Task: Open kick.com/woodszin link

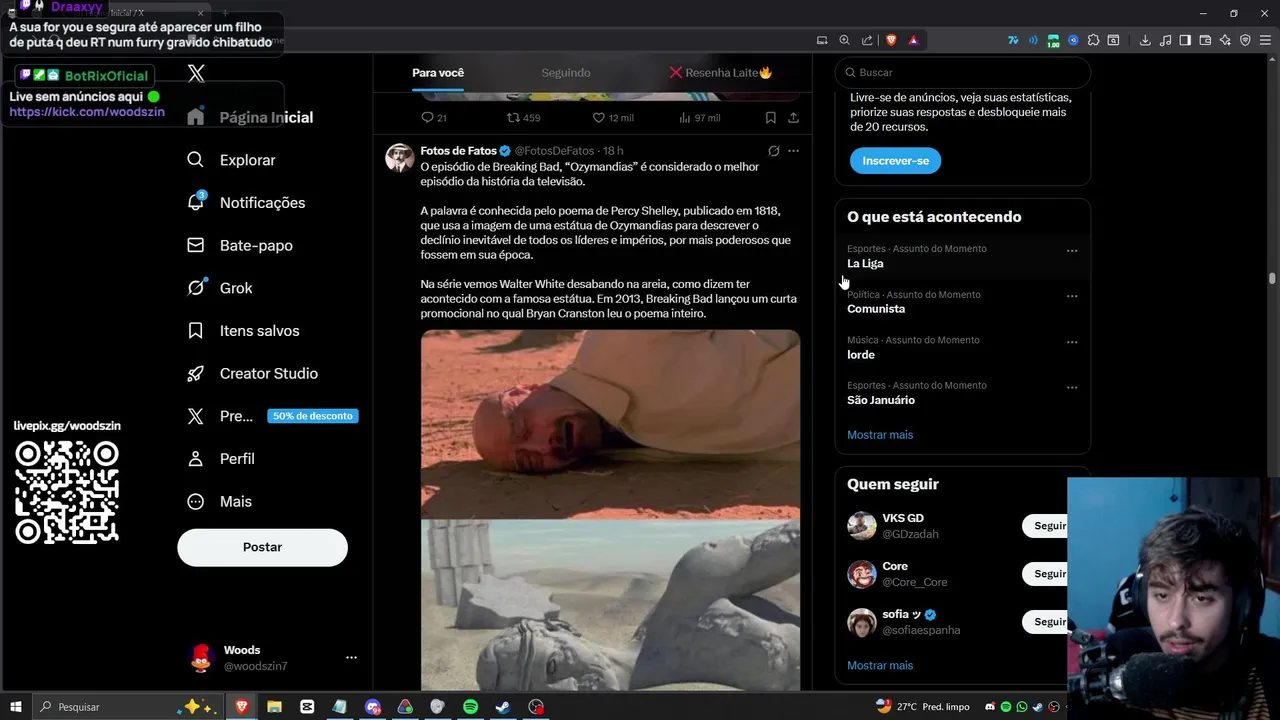Action: pos(87,112)
